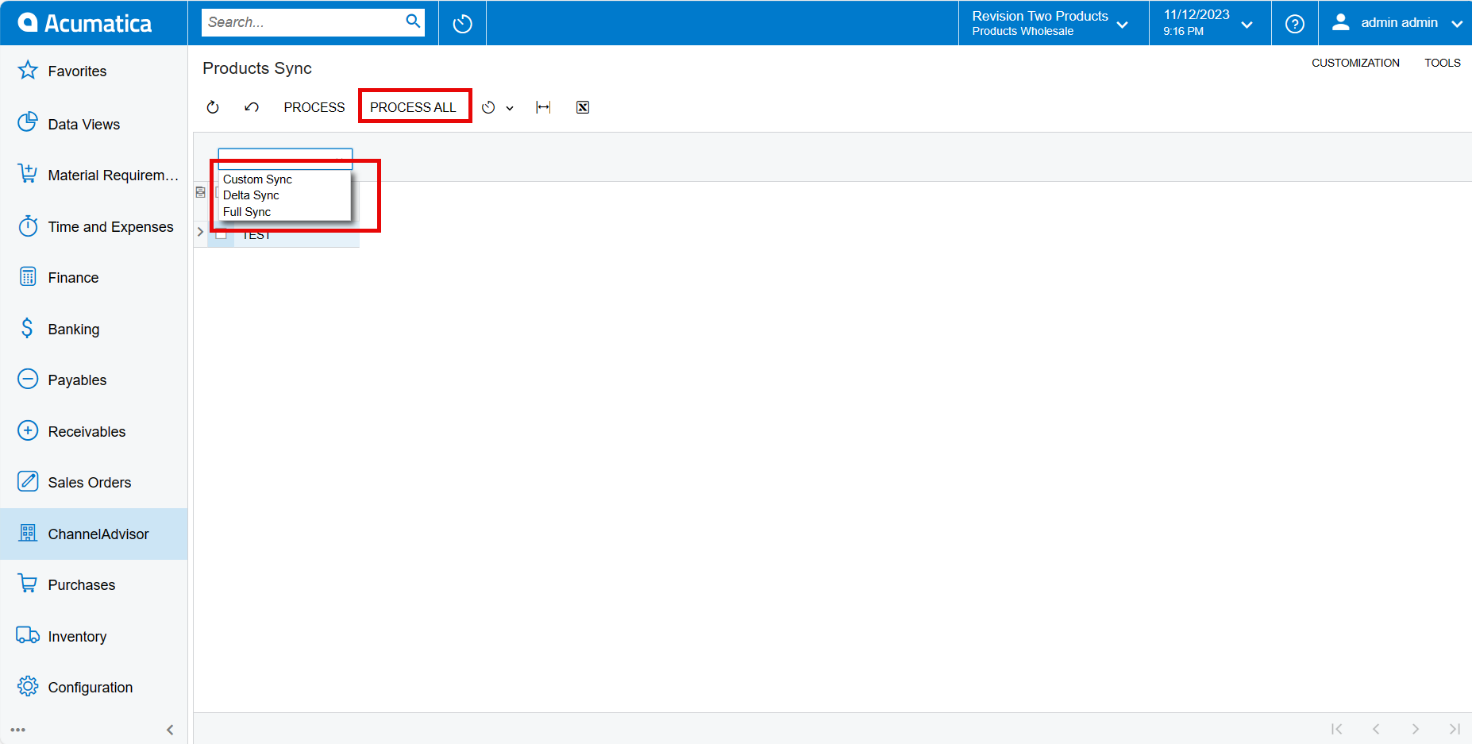Click the row-selector icon in grid header
The width and height of the screenshot is (1472, 744).
click(x=200, y=192)
